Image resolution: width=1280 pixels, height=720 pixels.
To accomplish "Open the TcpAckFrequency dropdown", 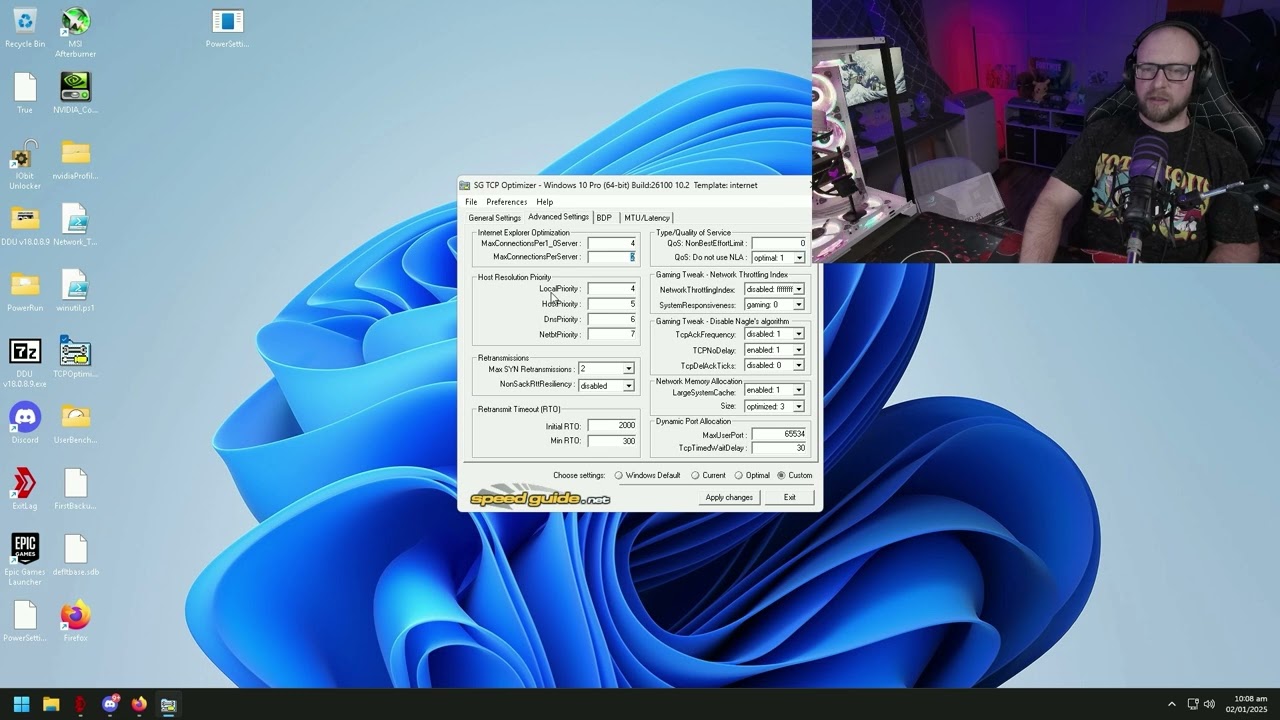I will pos(799,335).
